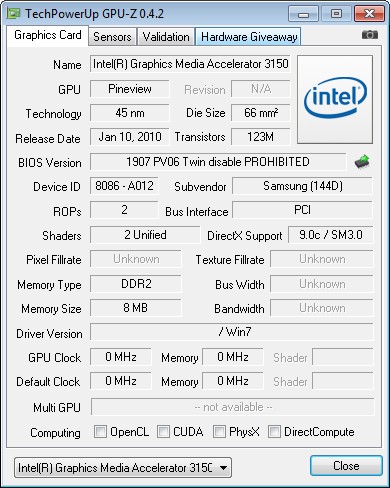Click the Name field showing the Intel accelerator

coord(190,64)
